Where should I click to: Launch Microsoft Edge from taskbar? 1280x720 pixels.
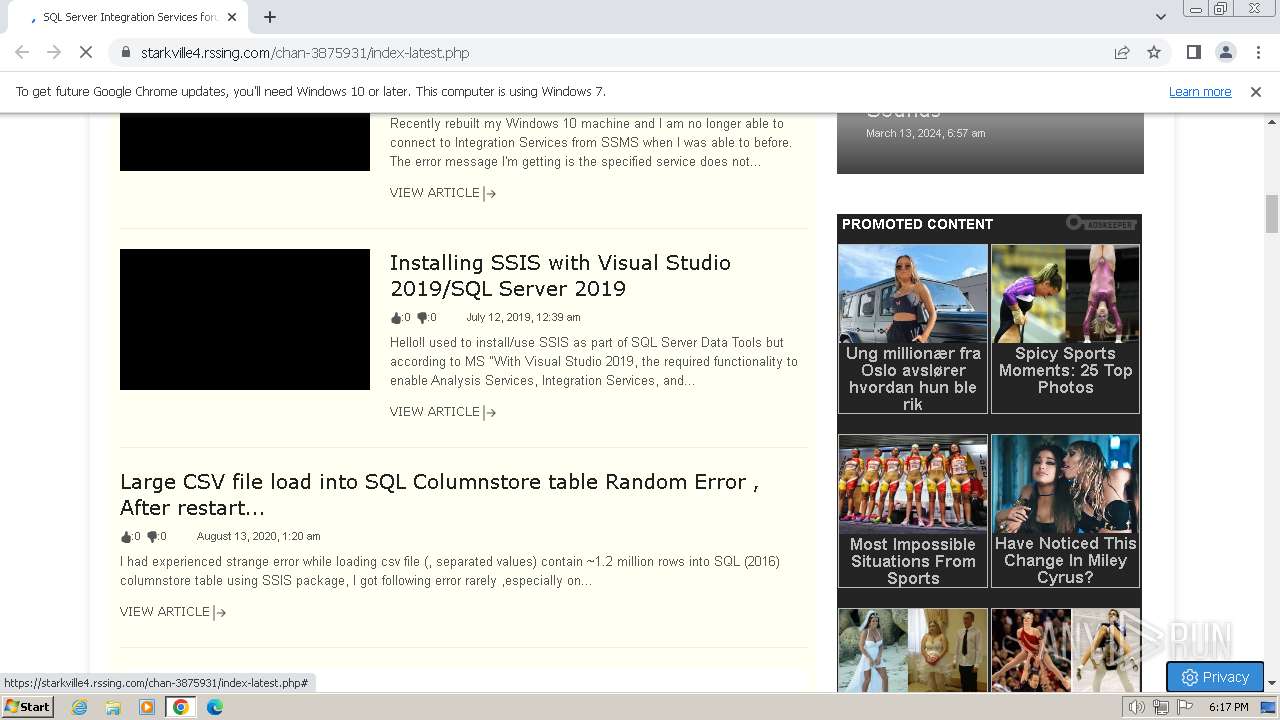[x=215, y=707]
